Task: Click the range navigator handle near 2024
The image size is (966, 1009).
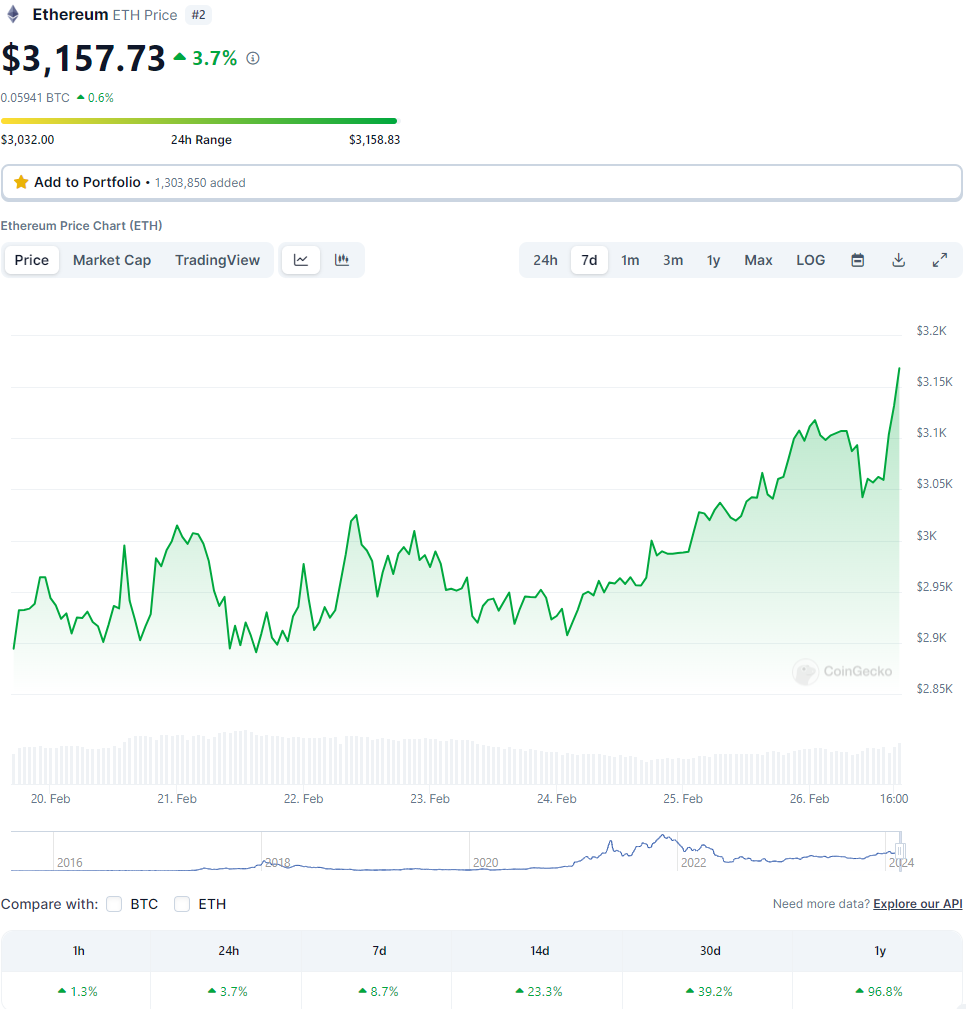Action: (x=900, y=851)
